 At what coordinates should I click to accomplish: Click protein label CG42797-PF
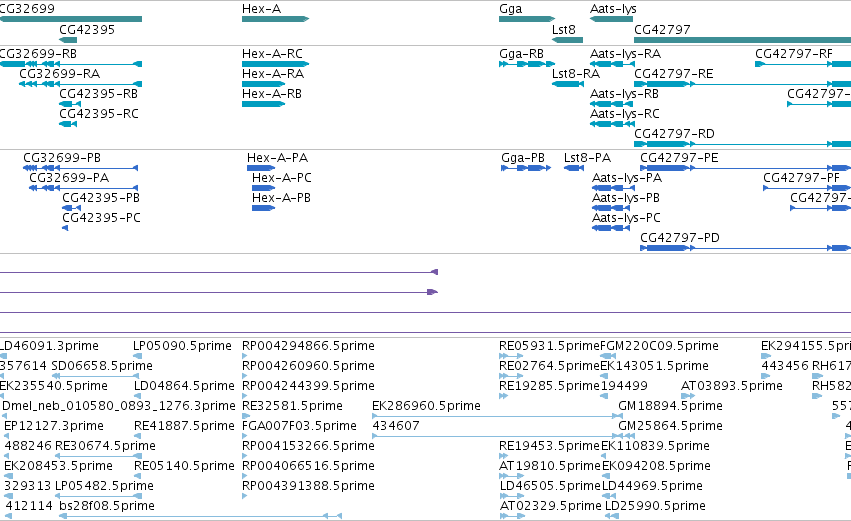(802, 178)
